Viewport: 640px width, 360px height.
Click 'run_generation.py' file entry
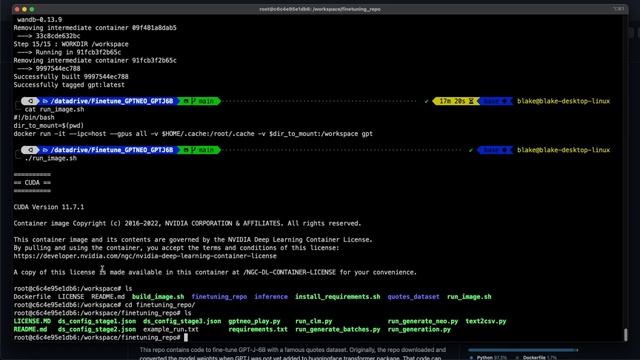coord(419,329)
